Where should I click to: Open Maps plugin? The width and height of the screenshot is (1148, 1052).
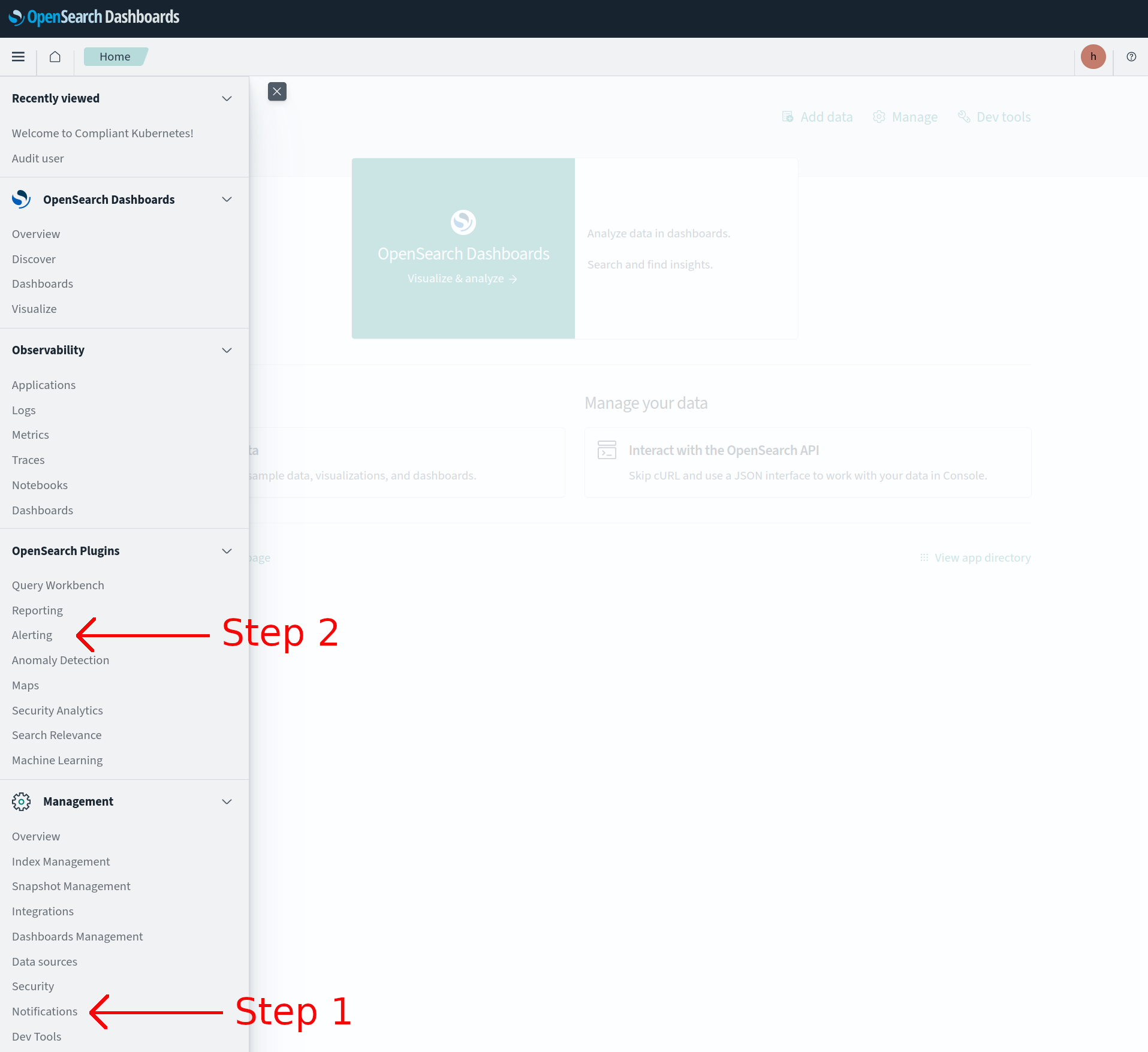point(25,685)
